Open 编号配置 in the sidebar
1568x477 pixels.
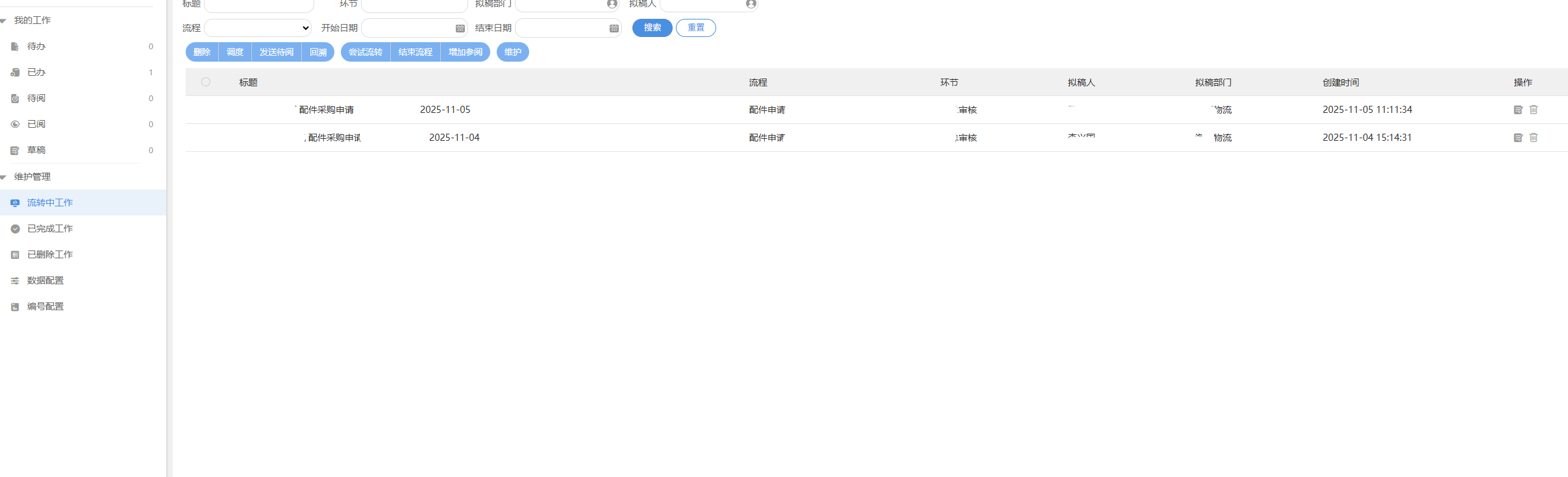coord(45,307)
